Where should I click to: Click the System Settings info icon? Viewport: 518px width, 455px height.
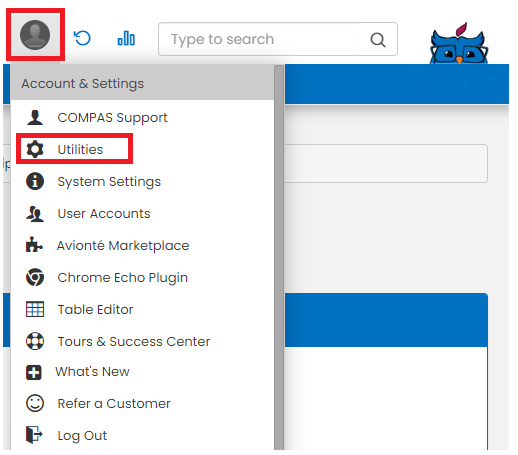(x=35, y=181)
